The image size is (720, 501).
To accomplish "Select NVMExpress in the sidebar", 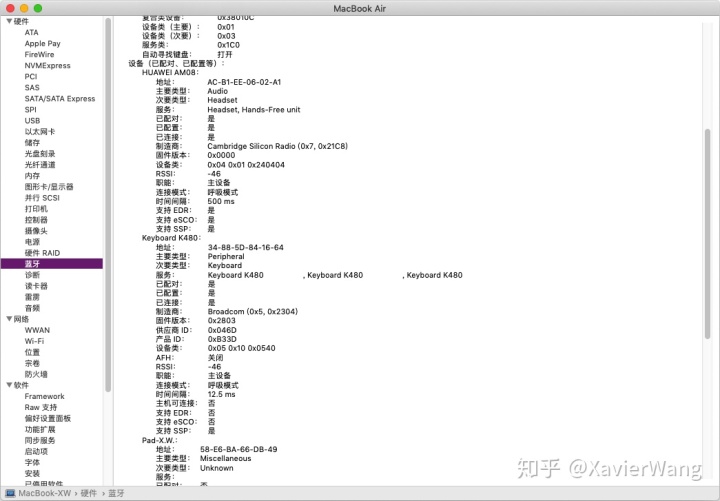I will tap(47, 65).
